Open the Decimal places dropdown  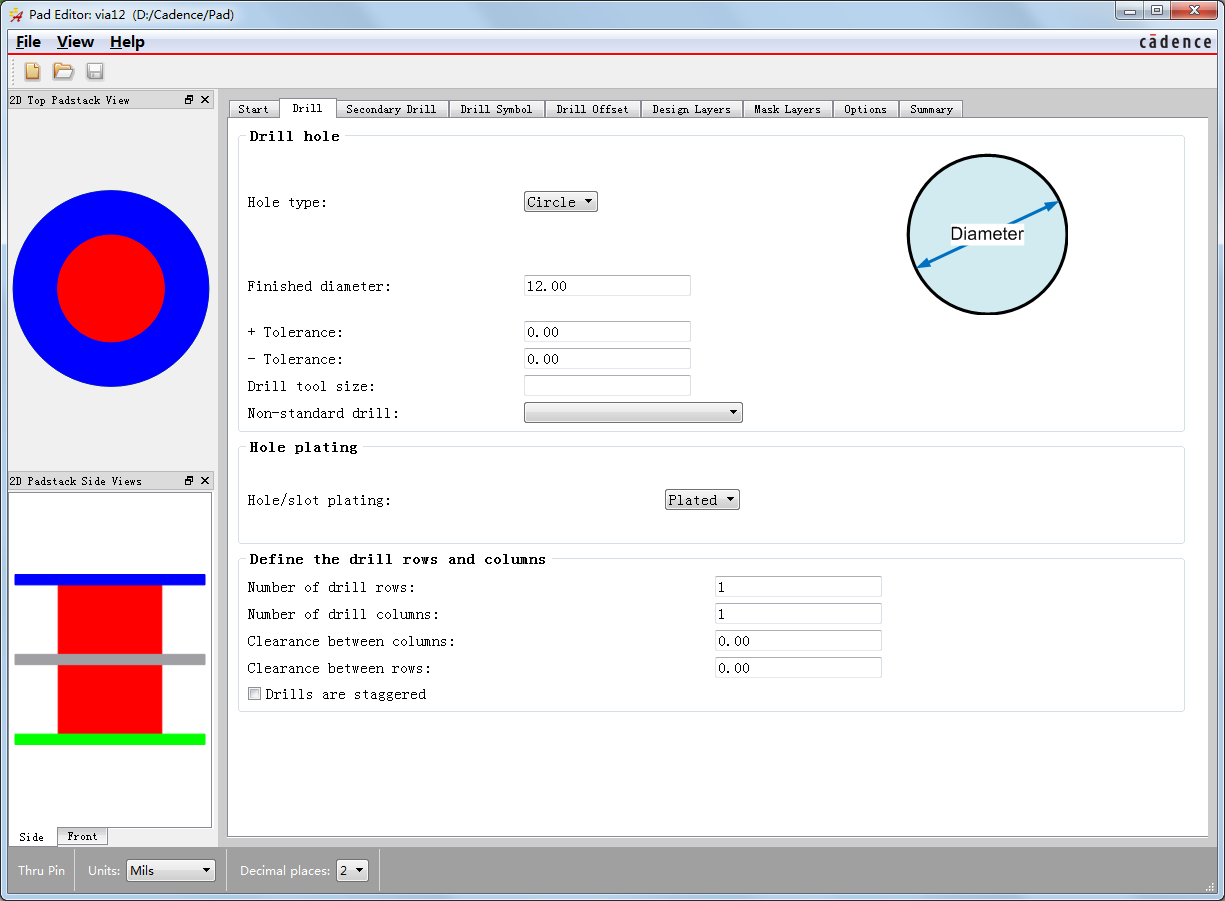pos(353,871)
